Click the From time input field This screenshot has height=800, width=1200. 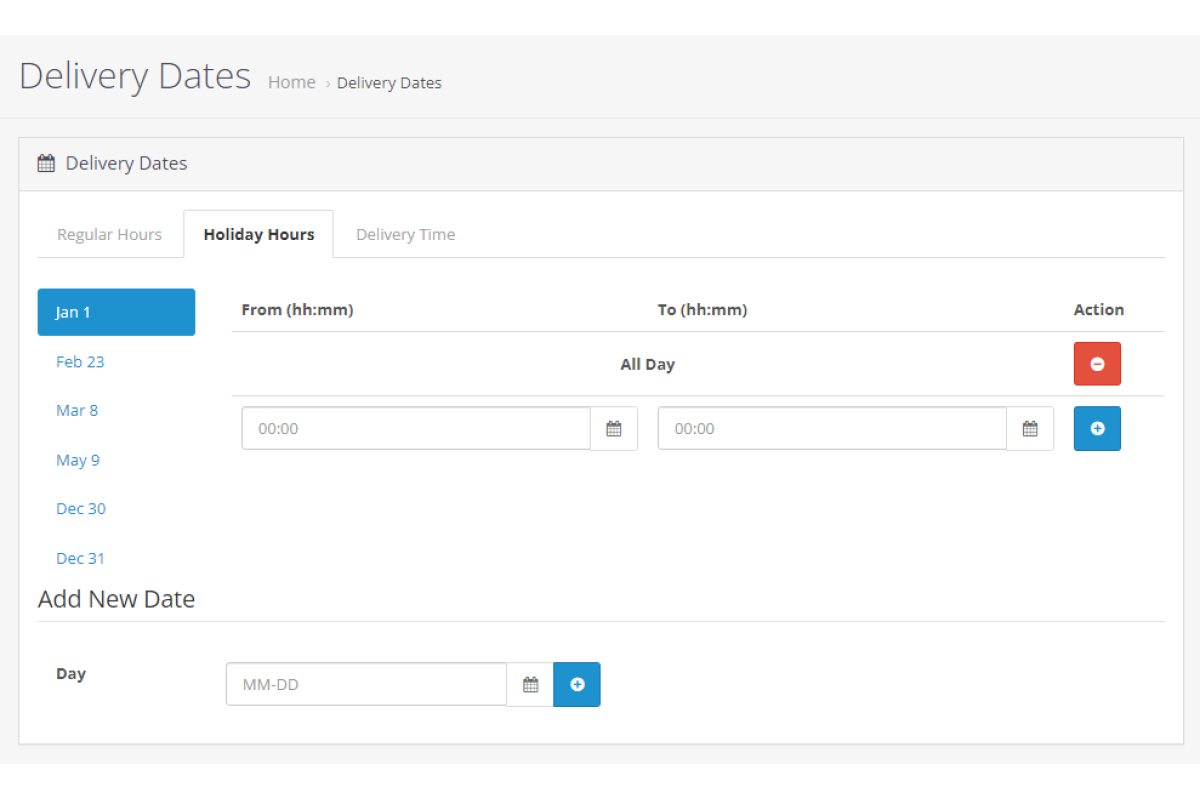tap(415, 429)
